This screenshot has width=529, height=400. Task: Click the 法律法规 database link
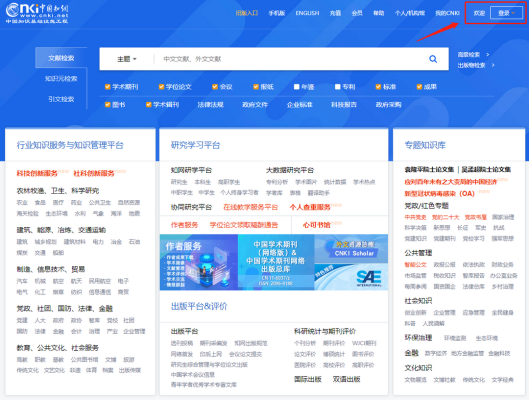point(211,105)
